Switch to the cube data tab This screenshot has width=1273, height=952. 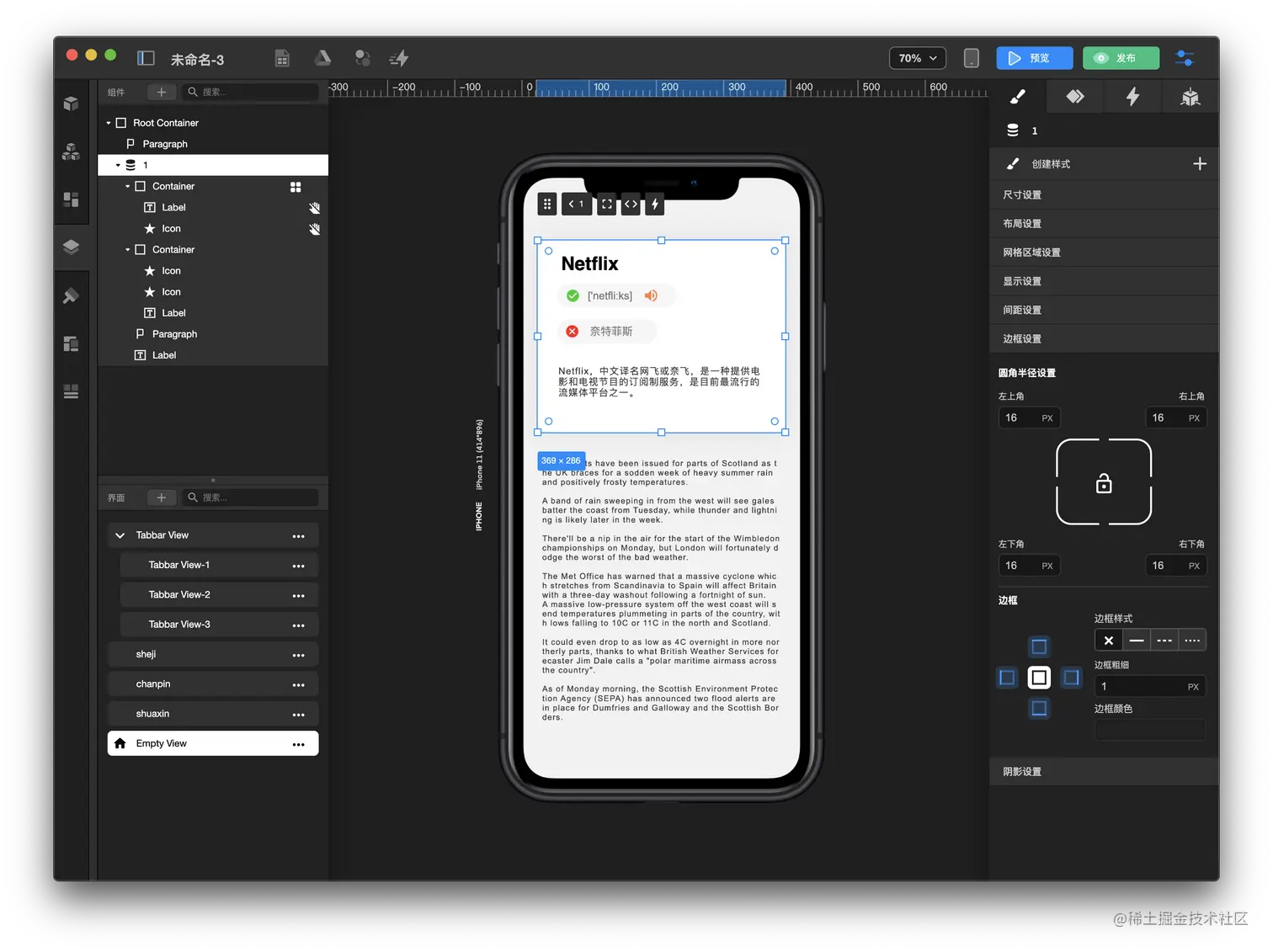[x=1190, y=97]
